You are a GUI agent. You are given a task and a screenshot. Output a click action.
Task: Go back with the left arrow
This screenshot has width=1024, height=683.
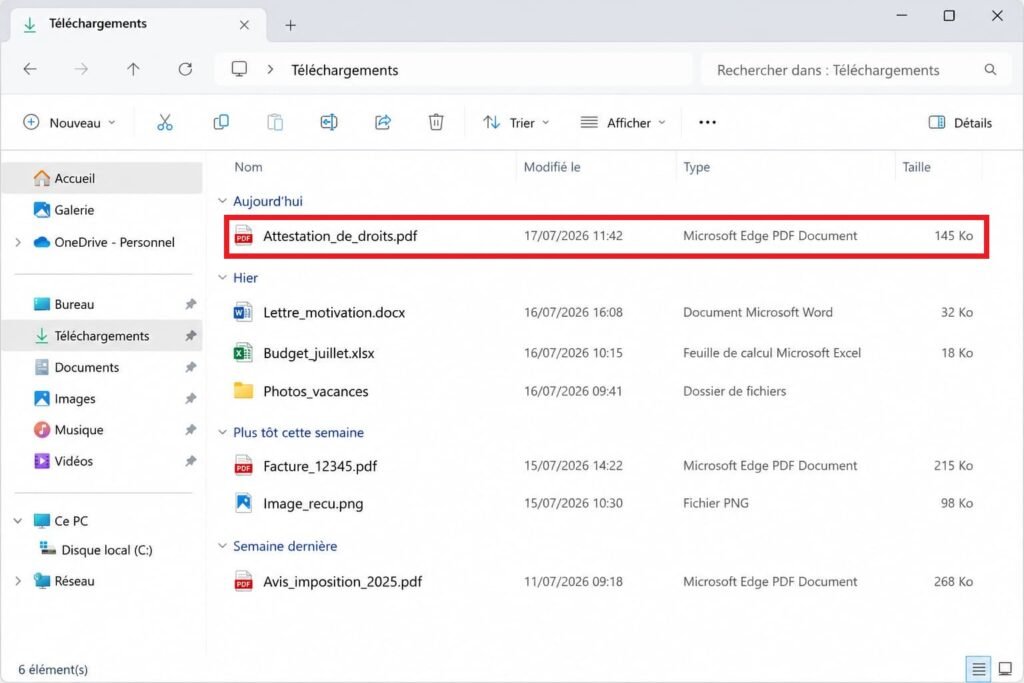point(30,69)
